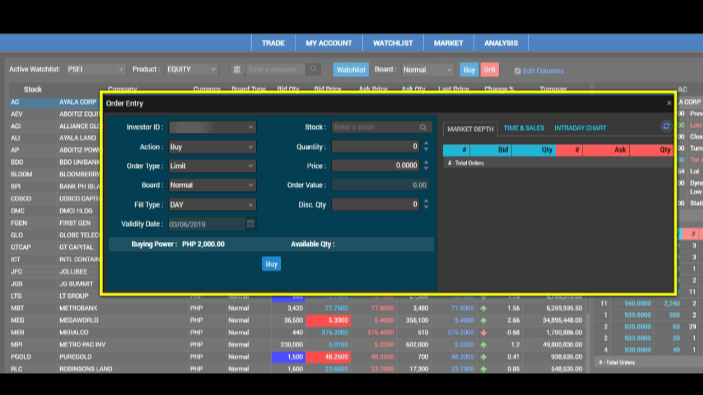Click the bank icon beside company search
This screenshot has height=395, width=703.
coord(237,69)
